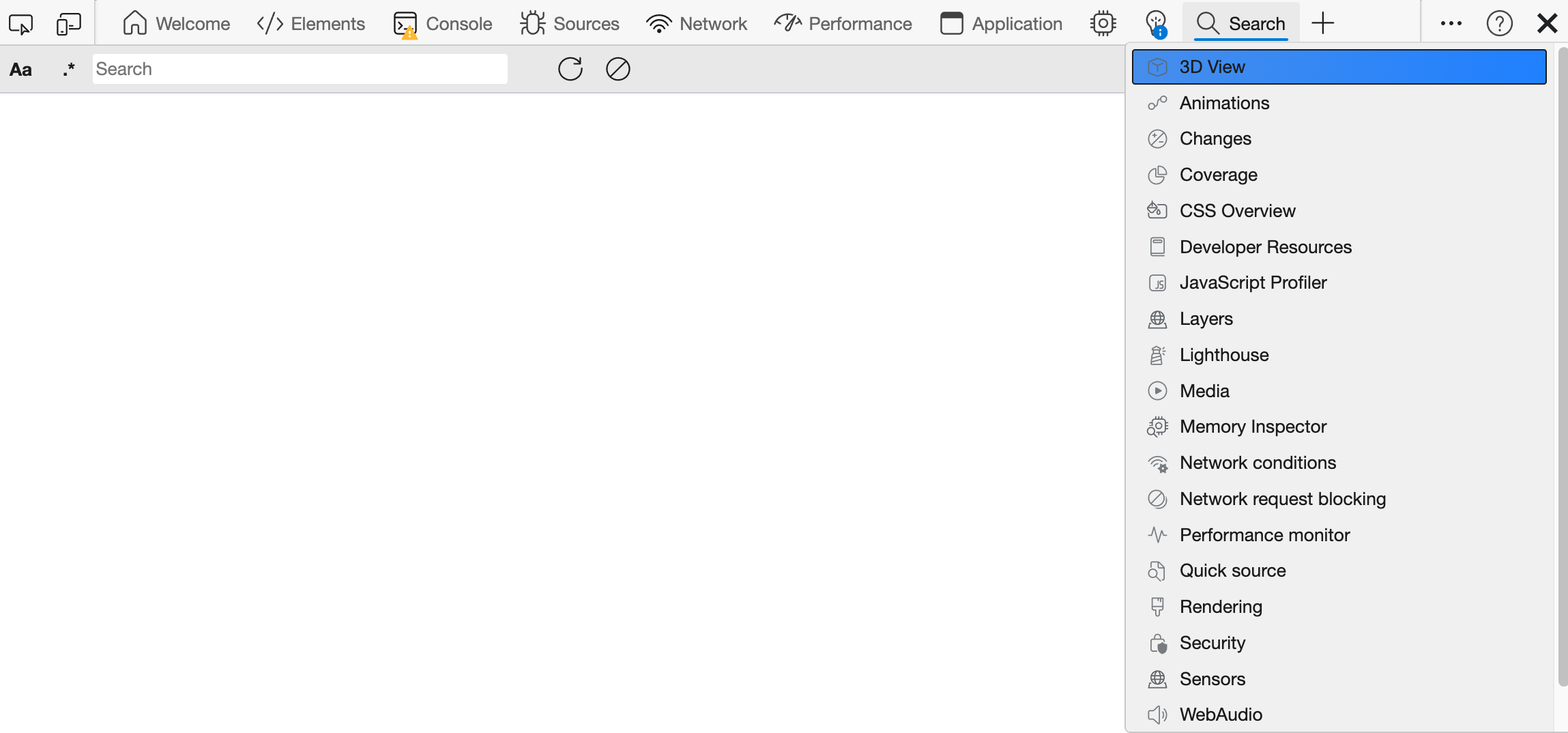Activate the inspect element tool
Image resolution: width=1568 pixels, height=733 pixels.
click(20, 23)
